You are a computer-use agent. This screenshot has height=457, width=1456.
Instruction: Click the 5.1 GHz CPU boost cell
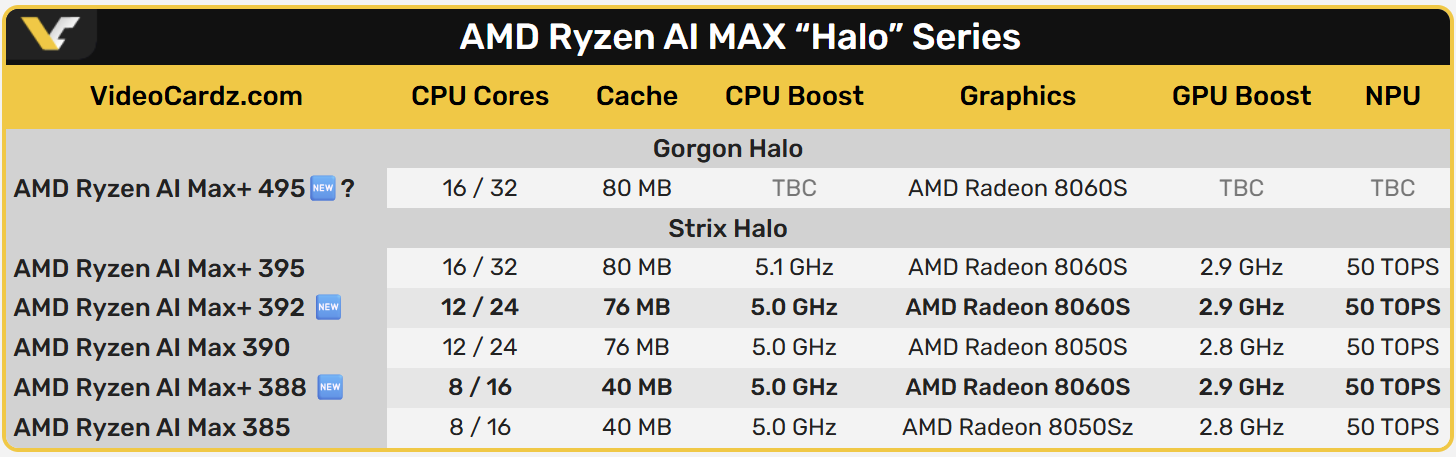(x=793, y=268)
